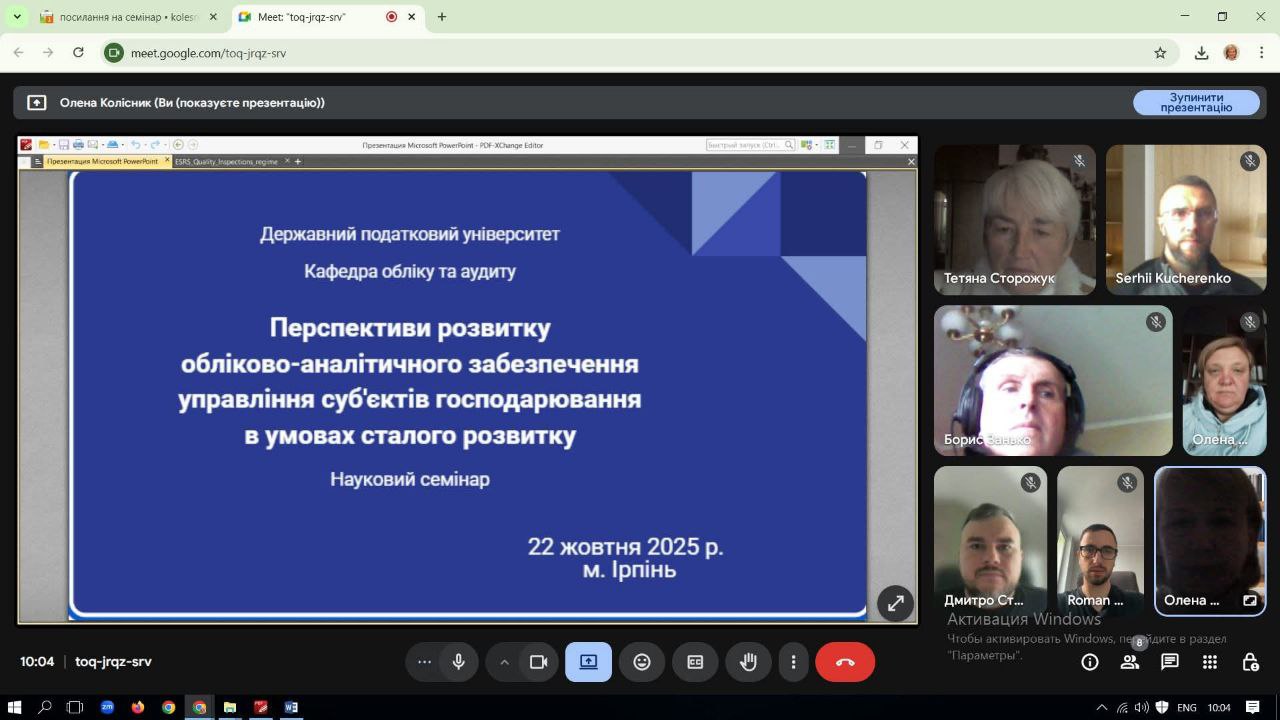Open host controls lock icon
1280x720 pixels.
[x=1250, y=662]
